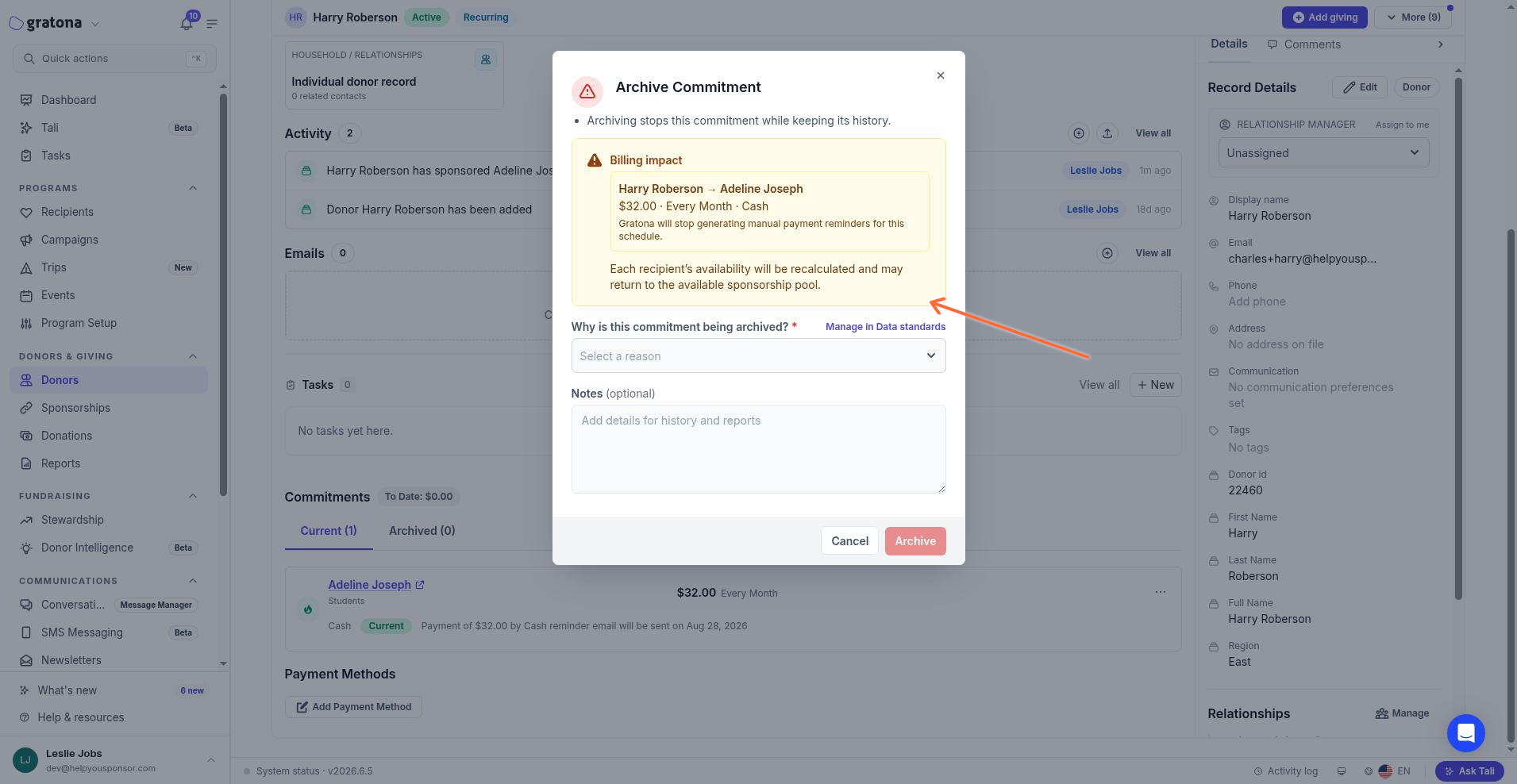Switch to the Comments tab
Viewport: 1517px width, 784px height.
pos(1303,44)
